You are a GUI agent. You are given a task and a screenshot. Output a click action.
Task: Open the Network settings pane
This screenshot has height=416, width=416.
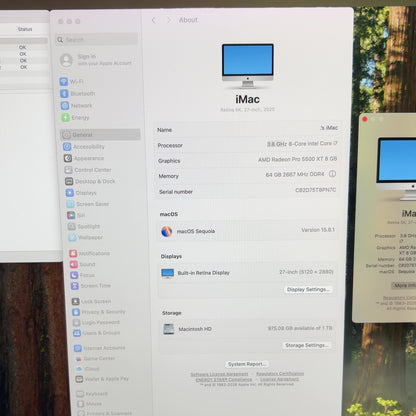[76, 106]
